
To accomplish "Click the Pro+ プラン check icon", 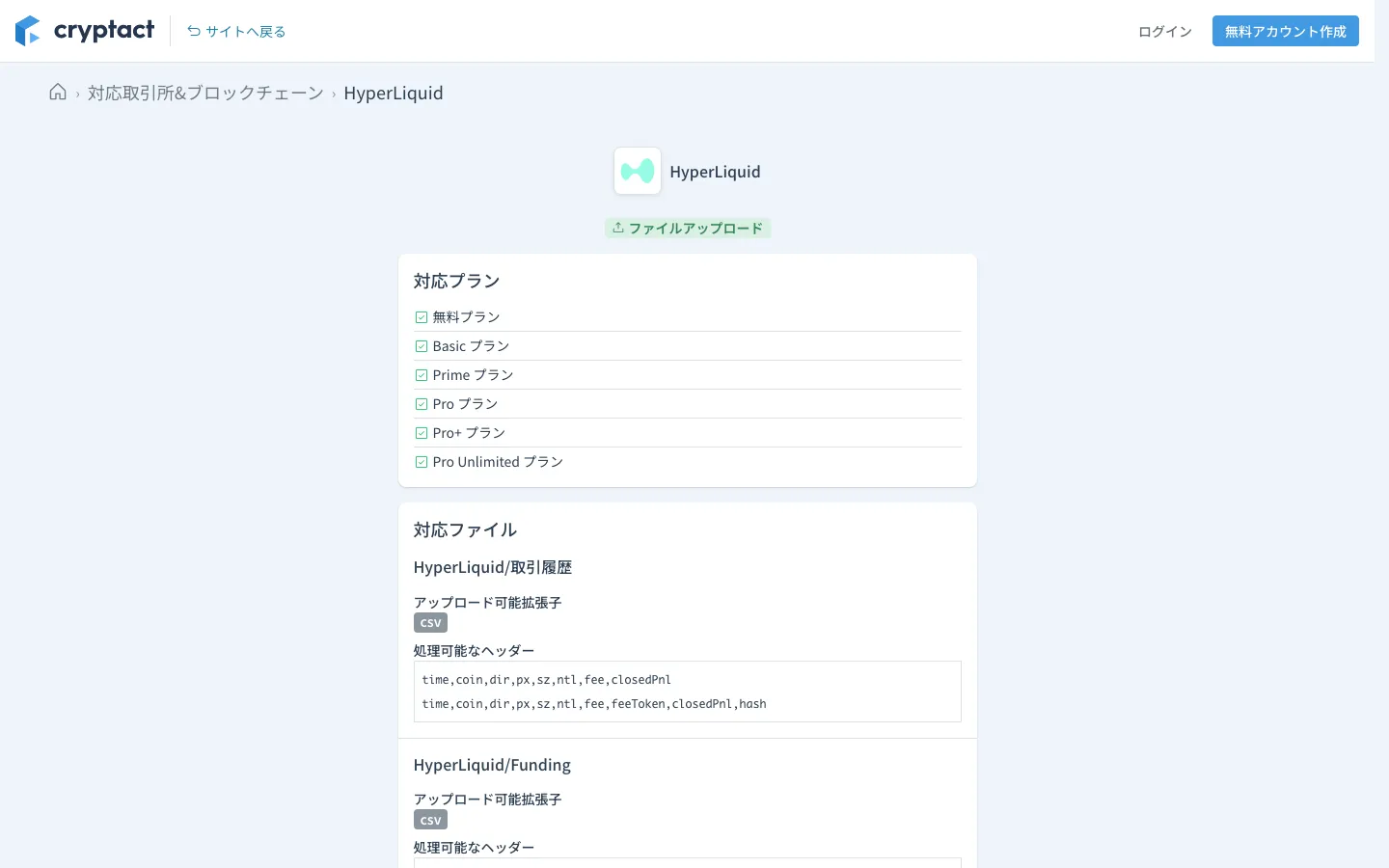I will coord(422,433).
